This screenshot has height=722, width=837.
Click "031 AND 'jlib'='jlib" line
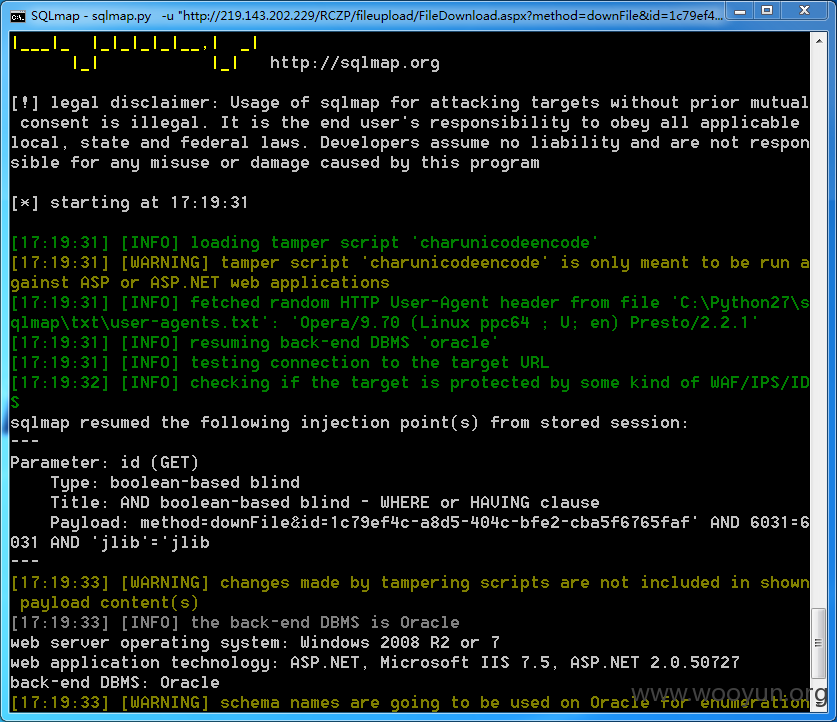(110, 543)
